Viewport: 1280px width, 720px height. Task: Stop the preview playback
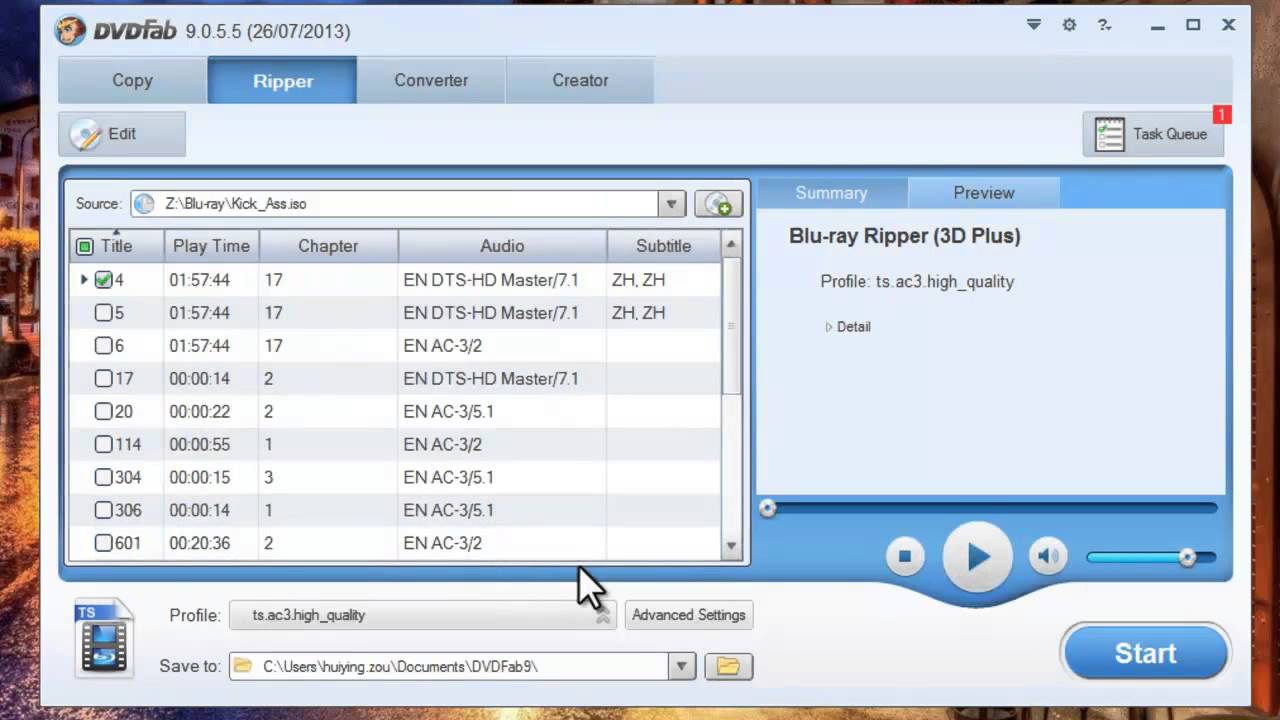point(905,557)
